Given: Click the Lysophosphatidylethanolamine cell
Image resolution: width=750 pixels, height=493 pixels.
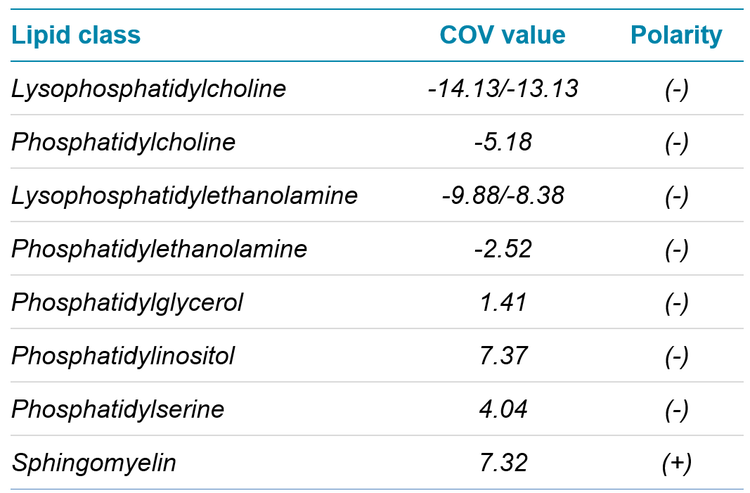Looking at the screenshot, I should [x=184, y=196].
